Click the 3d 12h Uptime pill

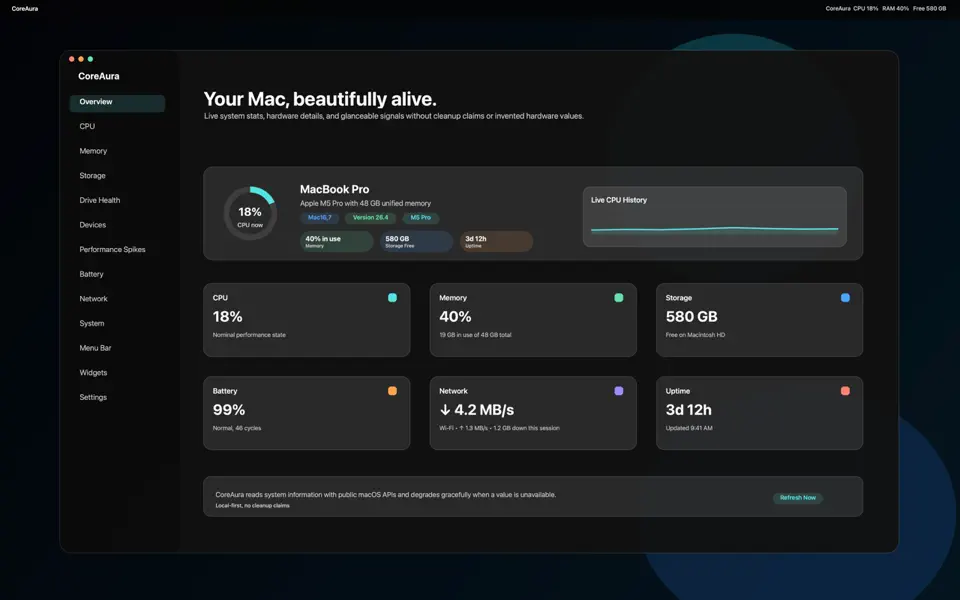(497, 241)
